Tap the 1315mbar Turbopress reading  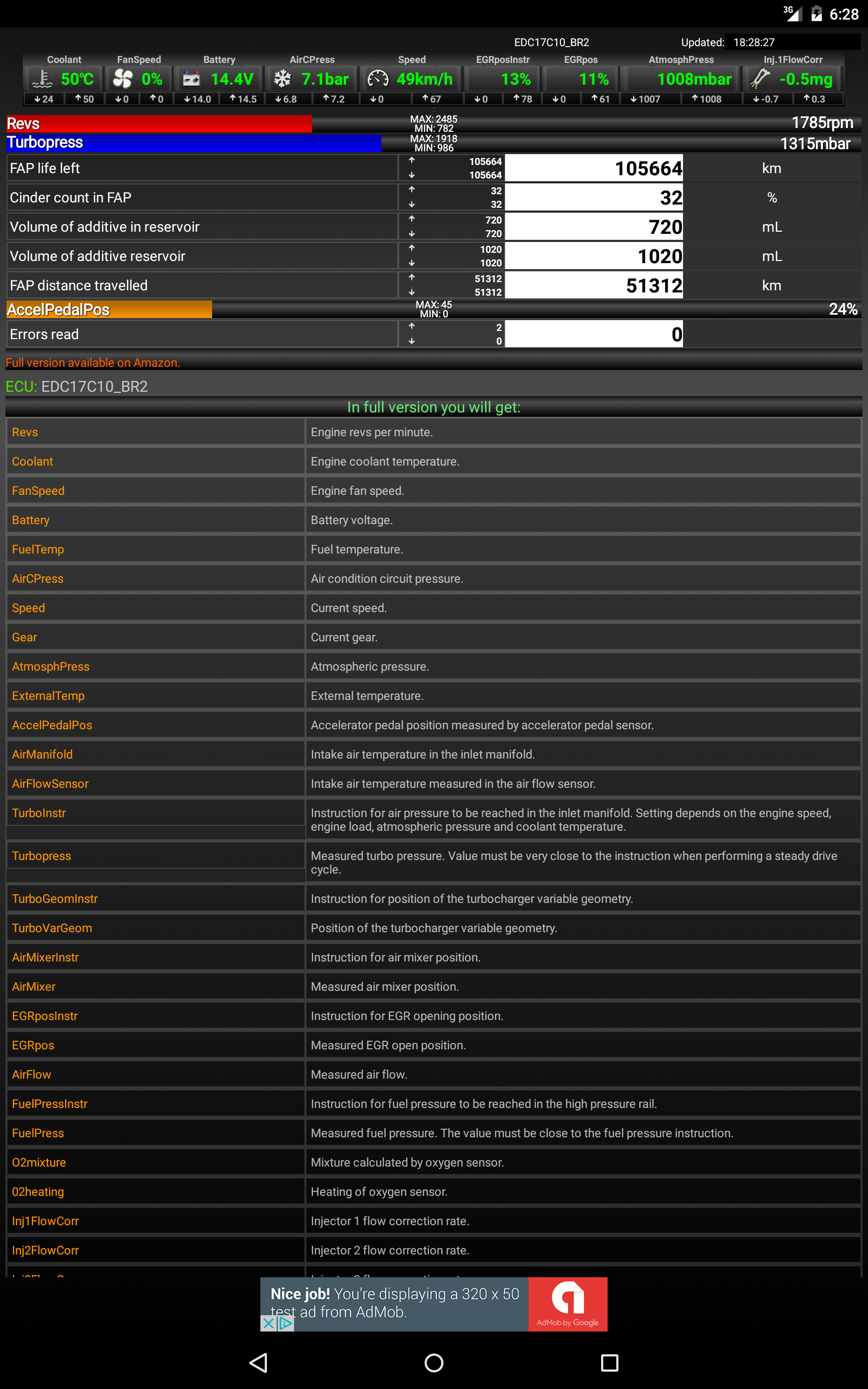(x=815, y=143)
